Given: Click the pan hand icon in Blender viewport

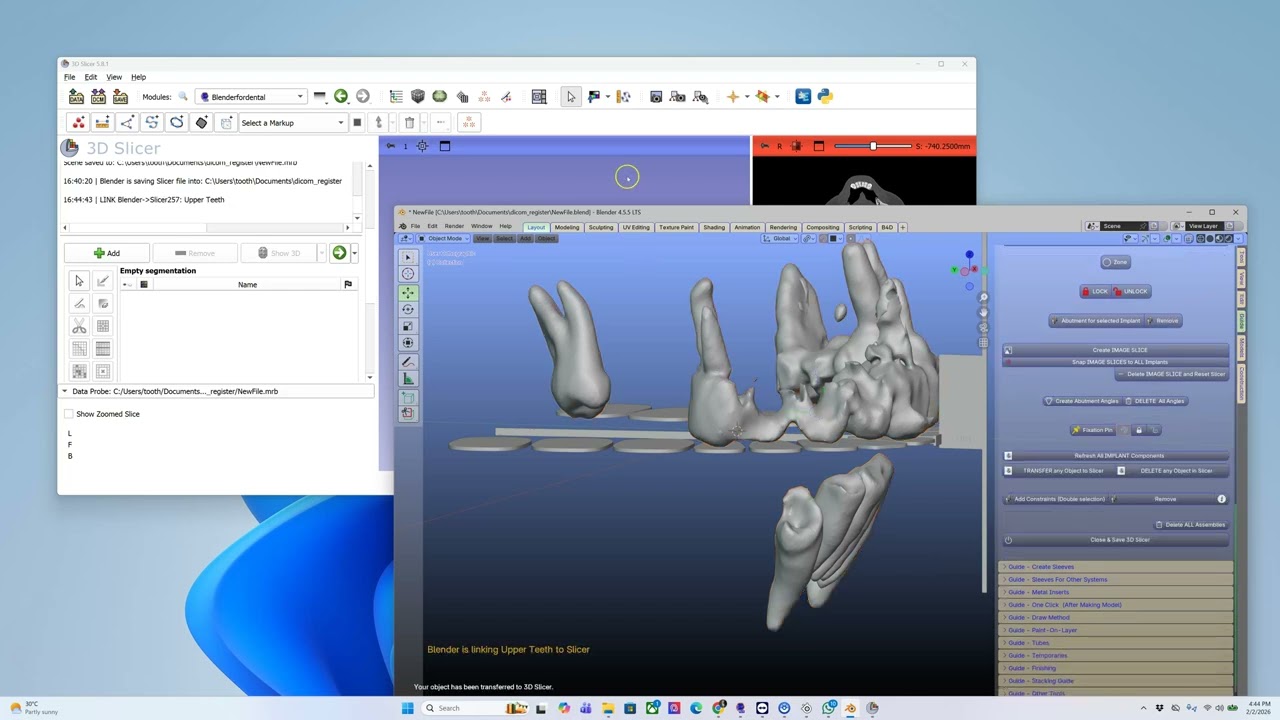Looking at the screenshot, I should (984, 313).
